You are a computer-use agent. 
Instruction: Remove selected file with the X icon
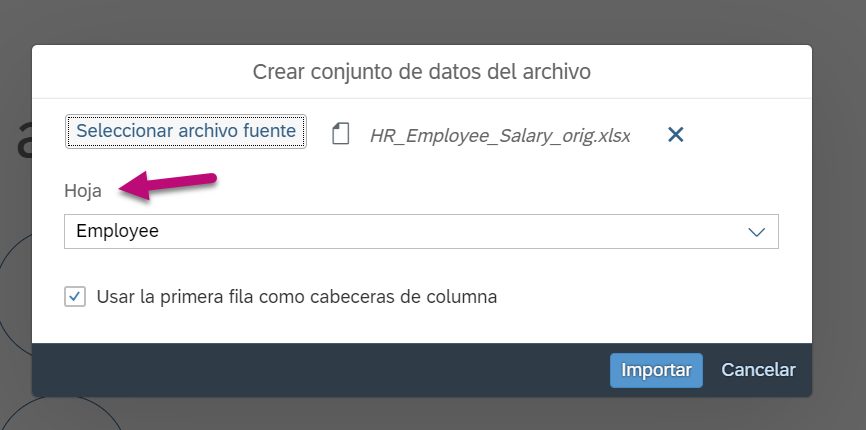click(675, 134)
